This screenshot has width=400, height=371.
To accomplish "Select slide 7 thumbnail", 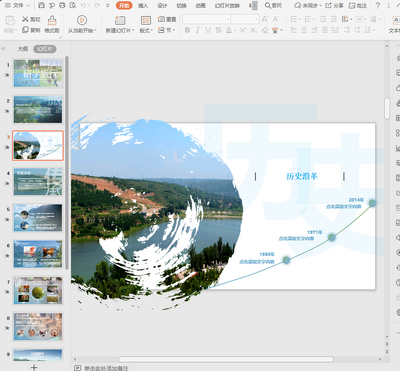I will coord(38,290).
